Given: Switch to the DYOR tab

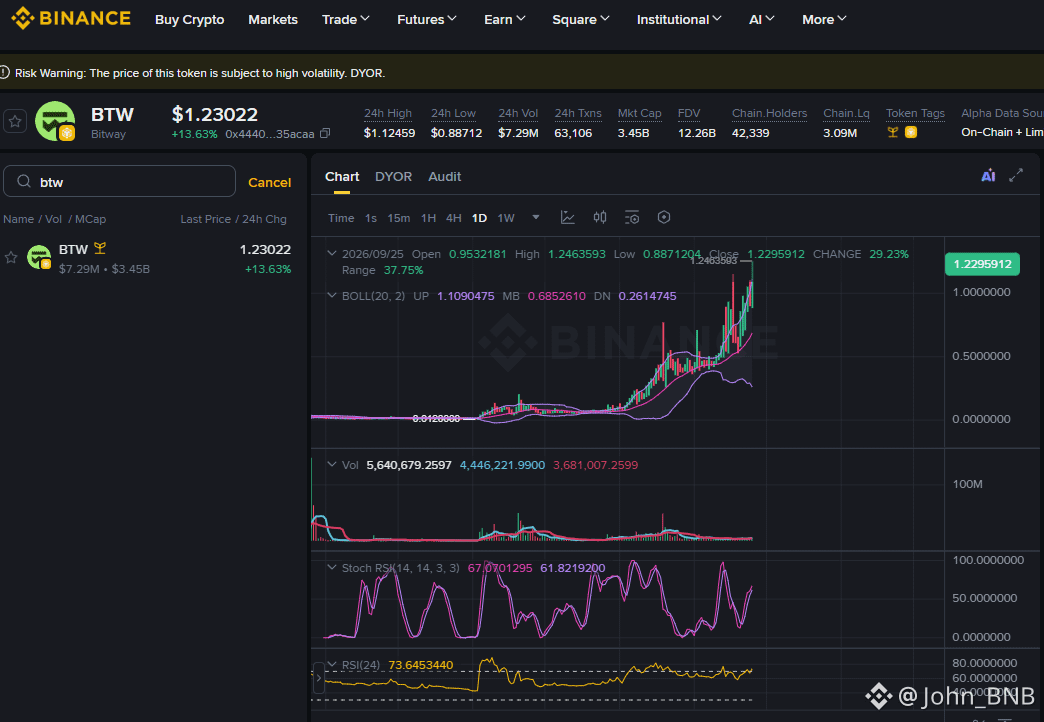Looking at the screenshot, I should click(393, 177).
